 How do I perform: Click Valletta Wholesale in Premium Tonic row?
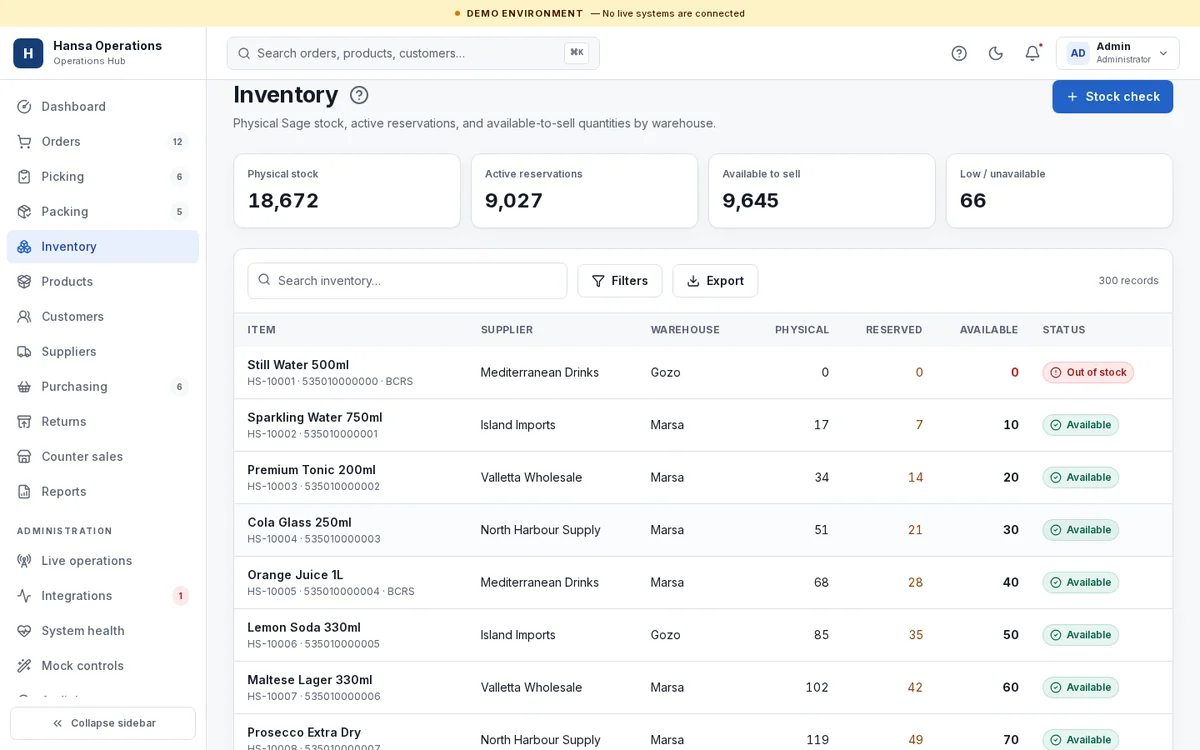(531, 477)
